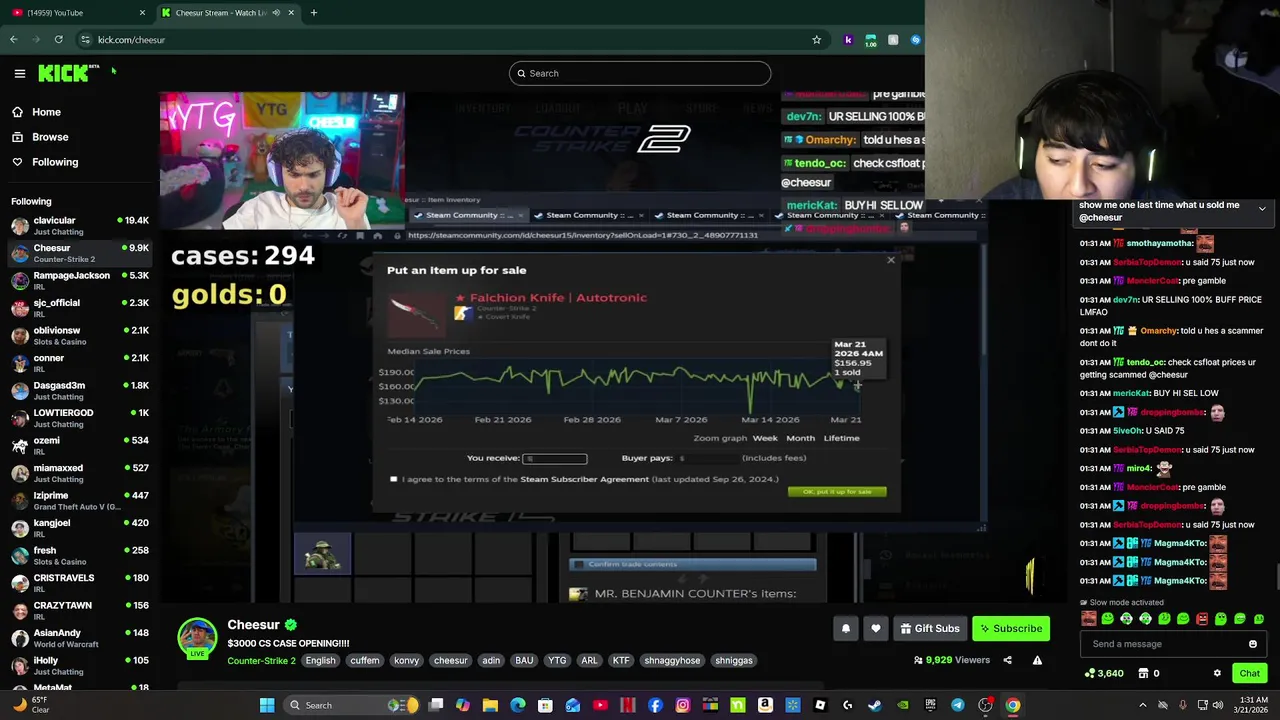The image size is (1280, 720).
Task: Open miamaxxed's channel
Action: [x=80, y=473]
